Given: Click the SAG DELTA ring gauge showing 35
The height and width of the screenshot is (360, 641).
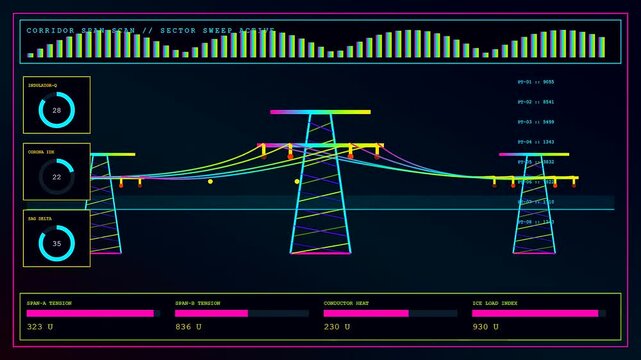Looking at the screenshot, I should pyautogui.click(x=57, y=244).
